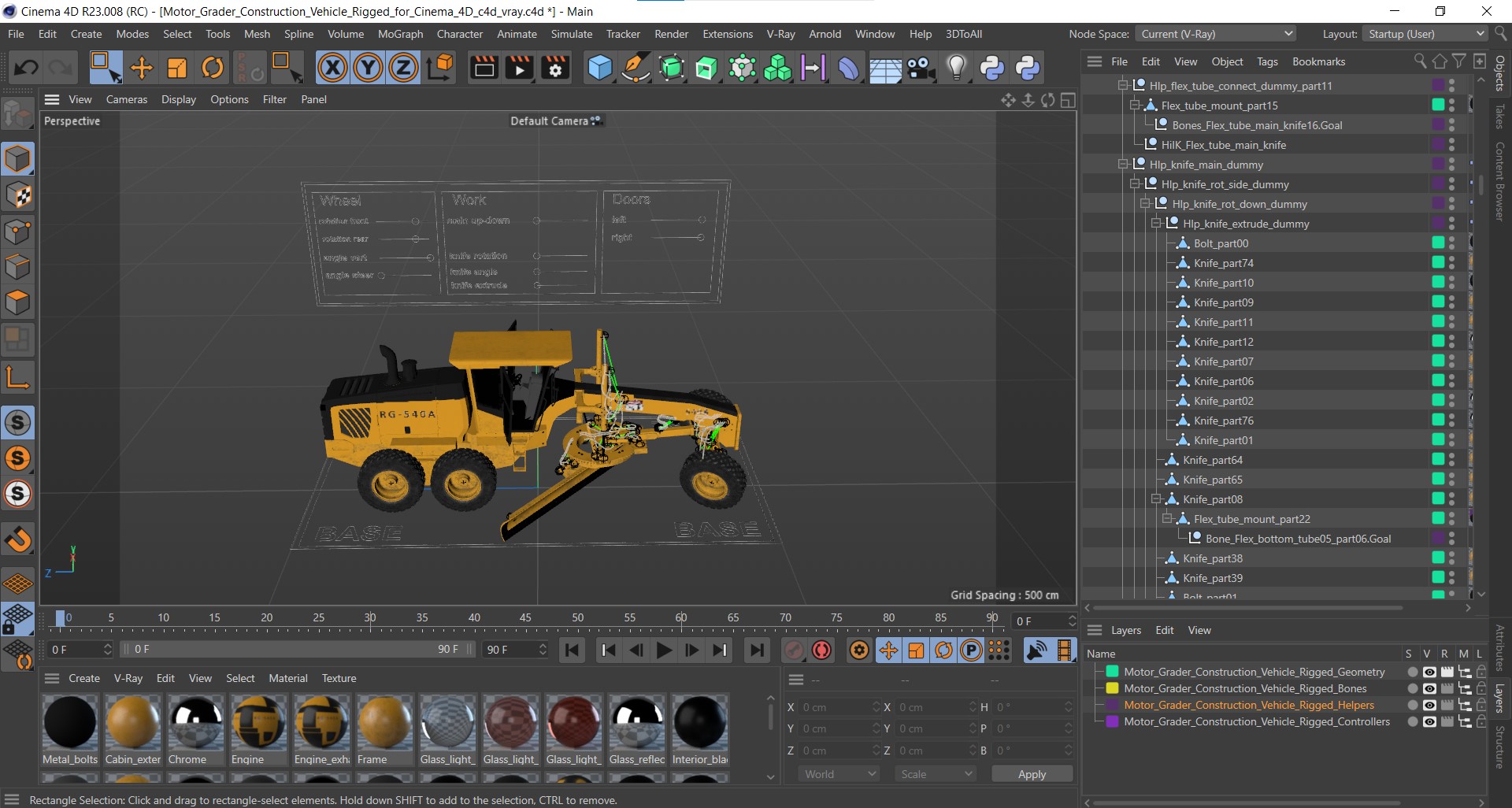Toggle lock on Geometry layer
The height and width of the screenshot is (808, 1512).
pyautogui.click(x=1481, y=672)
